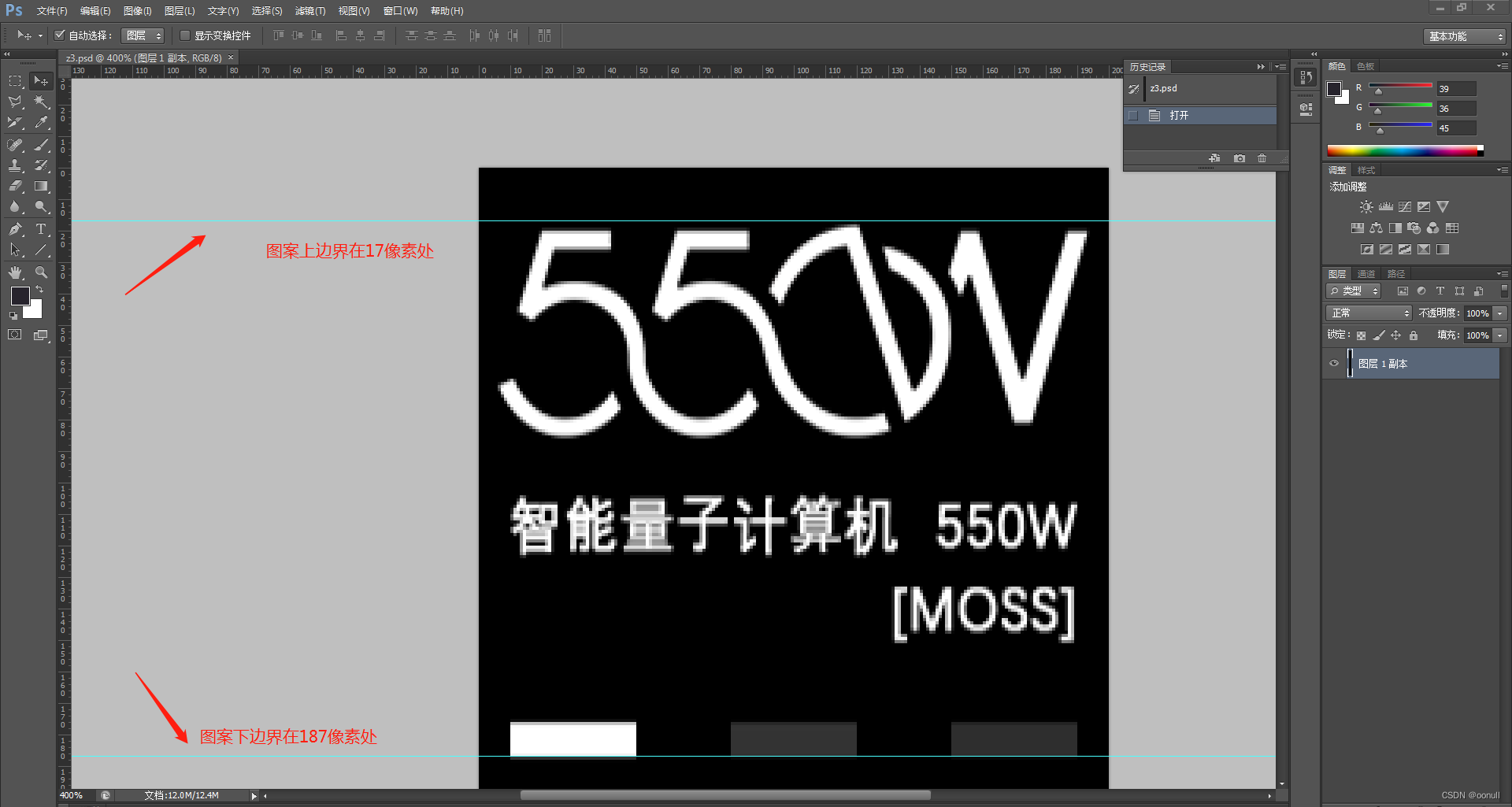Select the Horizontal Type tool
This screenshot has height=807, width=1512.
[41, 229]
